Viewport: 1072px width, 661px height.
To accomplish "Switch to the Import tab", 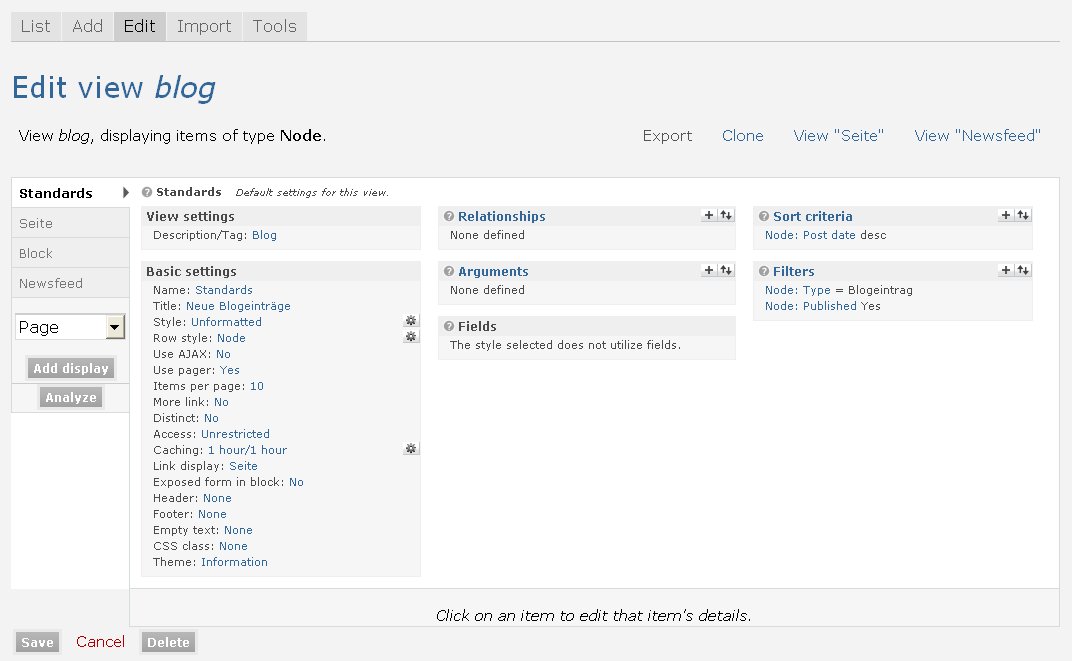I will 204,26.
